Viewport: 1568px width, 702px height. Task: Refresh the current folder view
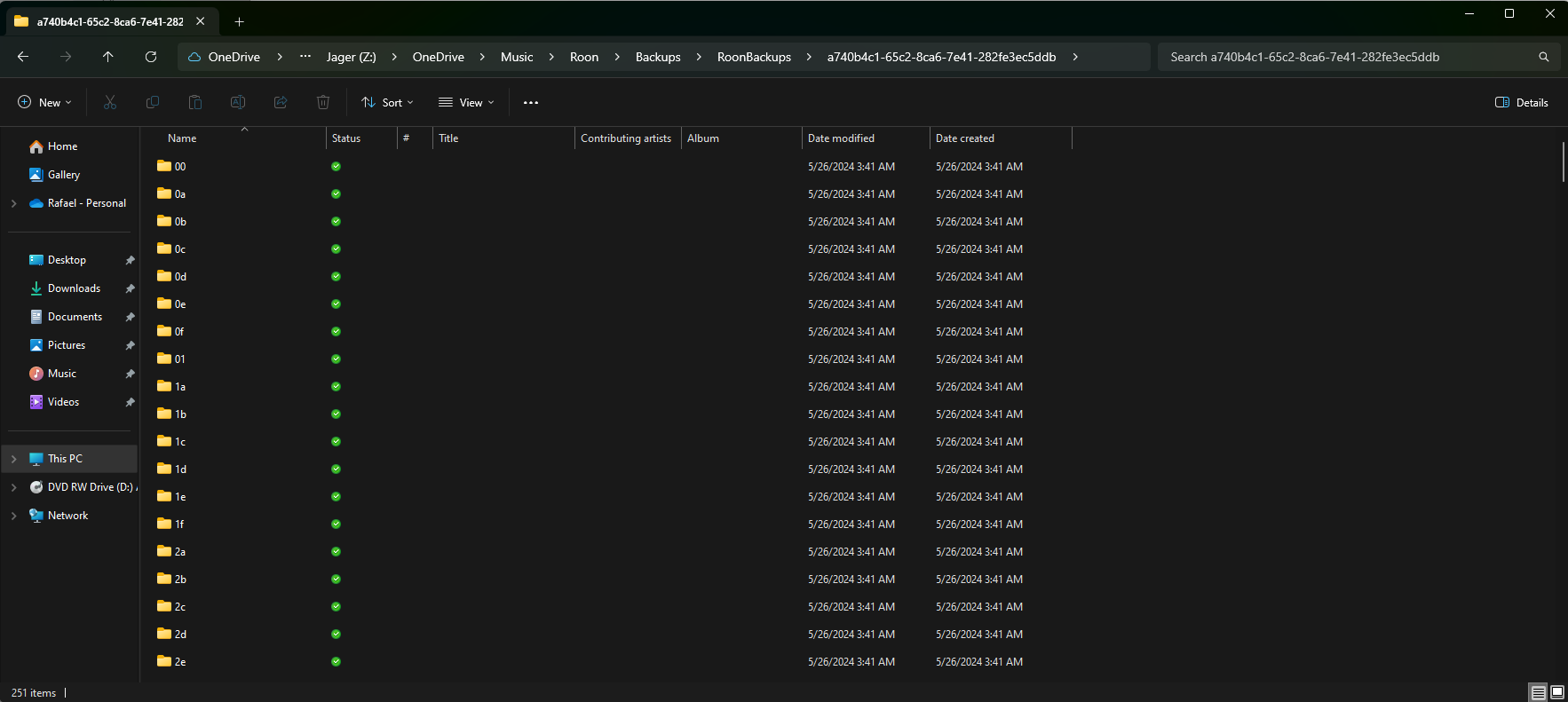pos(151,57)
